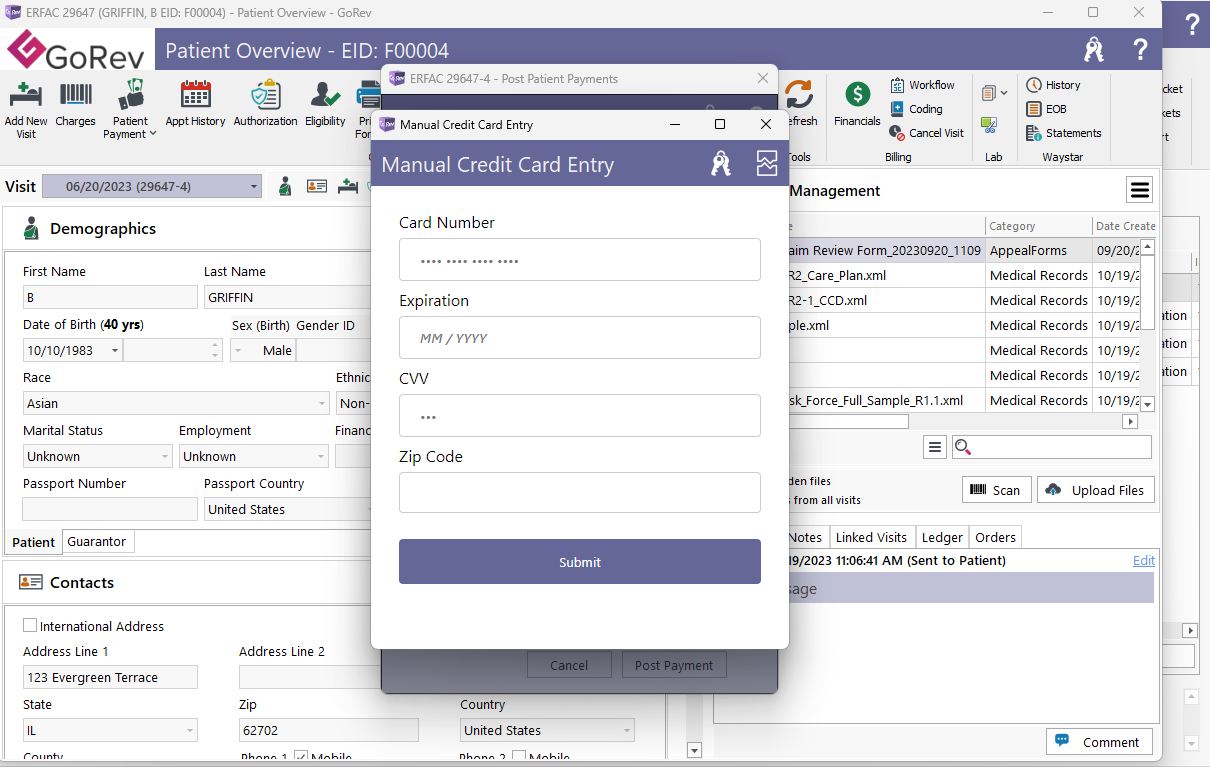1210x767 pixels.
Task: Click the Edit link on the sent message
Action: [x=1144, y=560]
